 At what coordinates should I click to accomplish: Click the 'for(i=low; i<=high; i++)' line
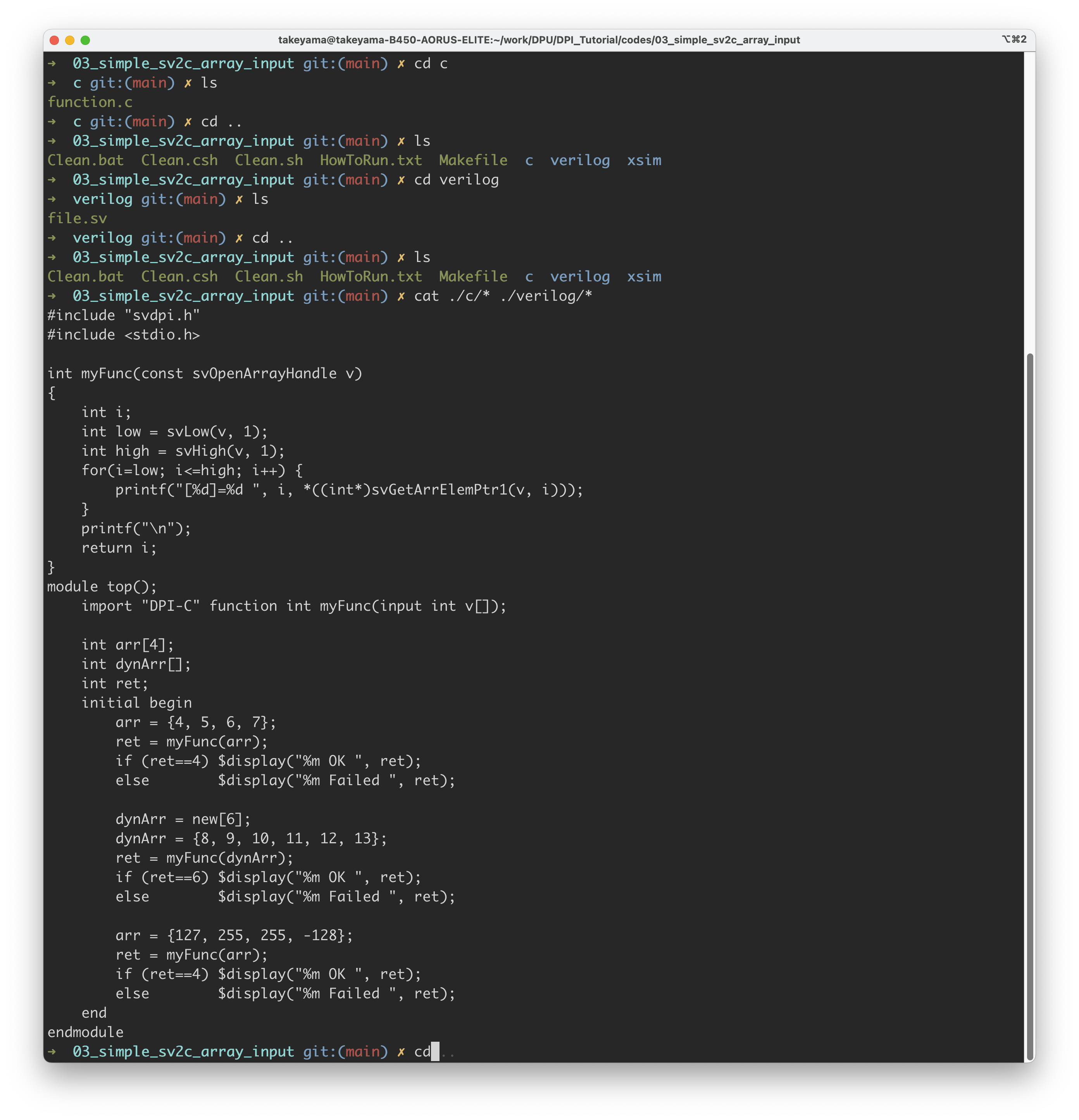pyautogui.click(x=192, y=470)
